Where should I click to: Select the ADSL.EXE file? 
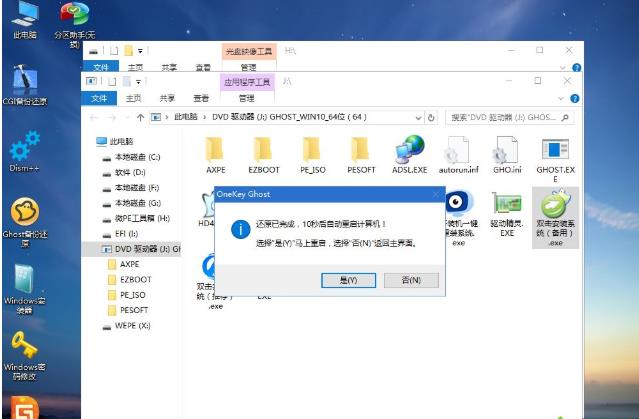(410, 155)
